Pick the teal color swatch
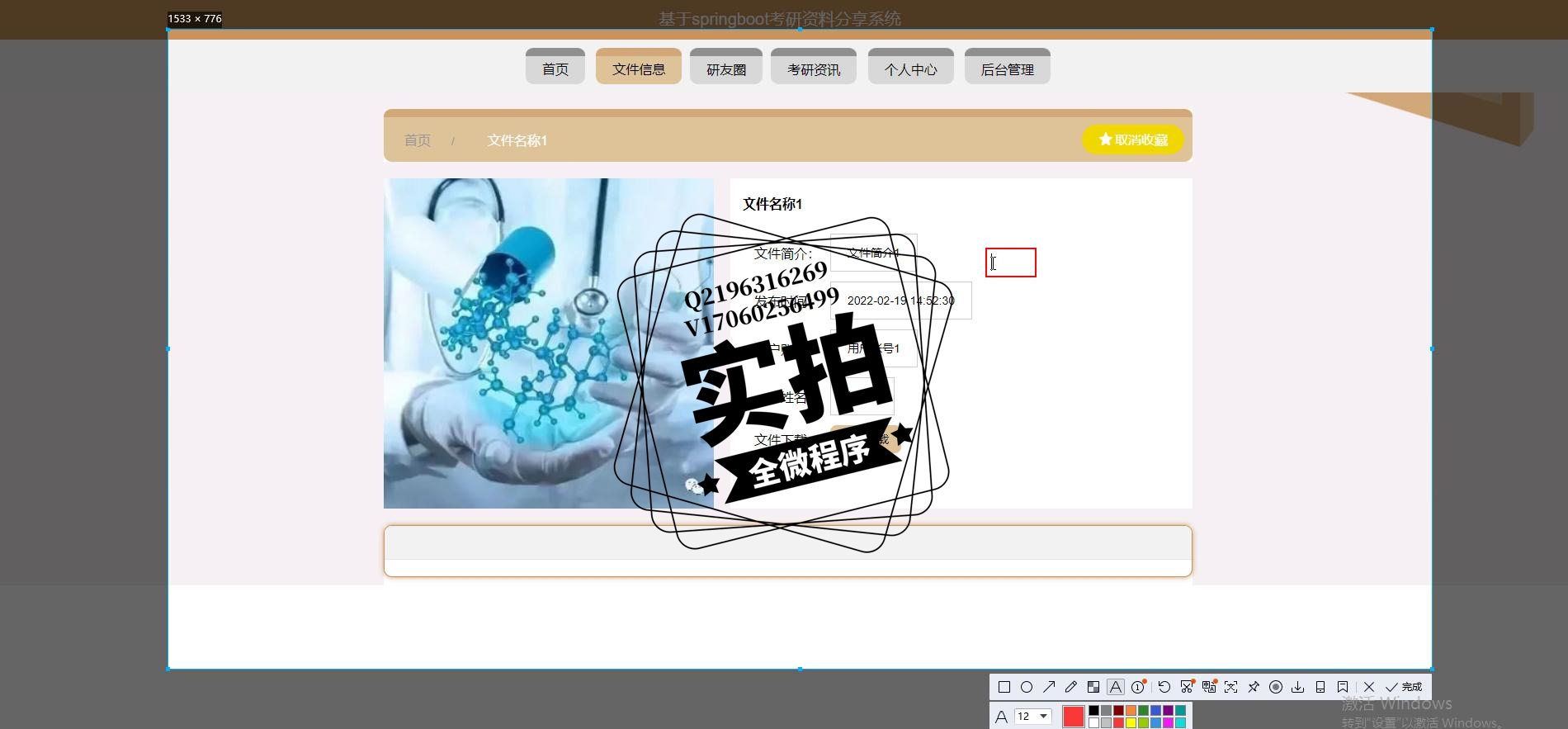Image resolution: width=1568 pixels, height=729 pixels. (x=1180, y=710)
